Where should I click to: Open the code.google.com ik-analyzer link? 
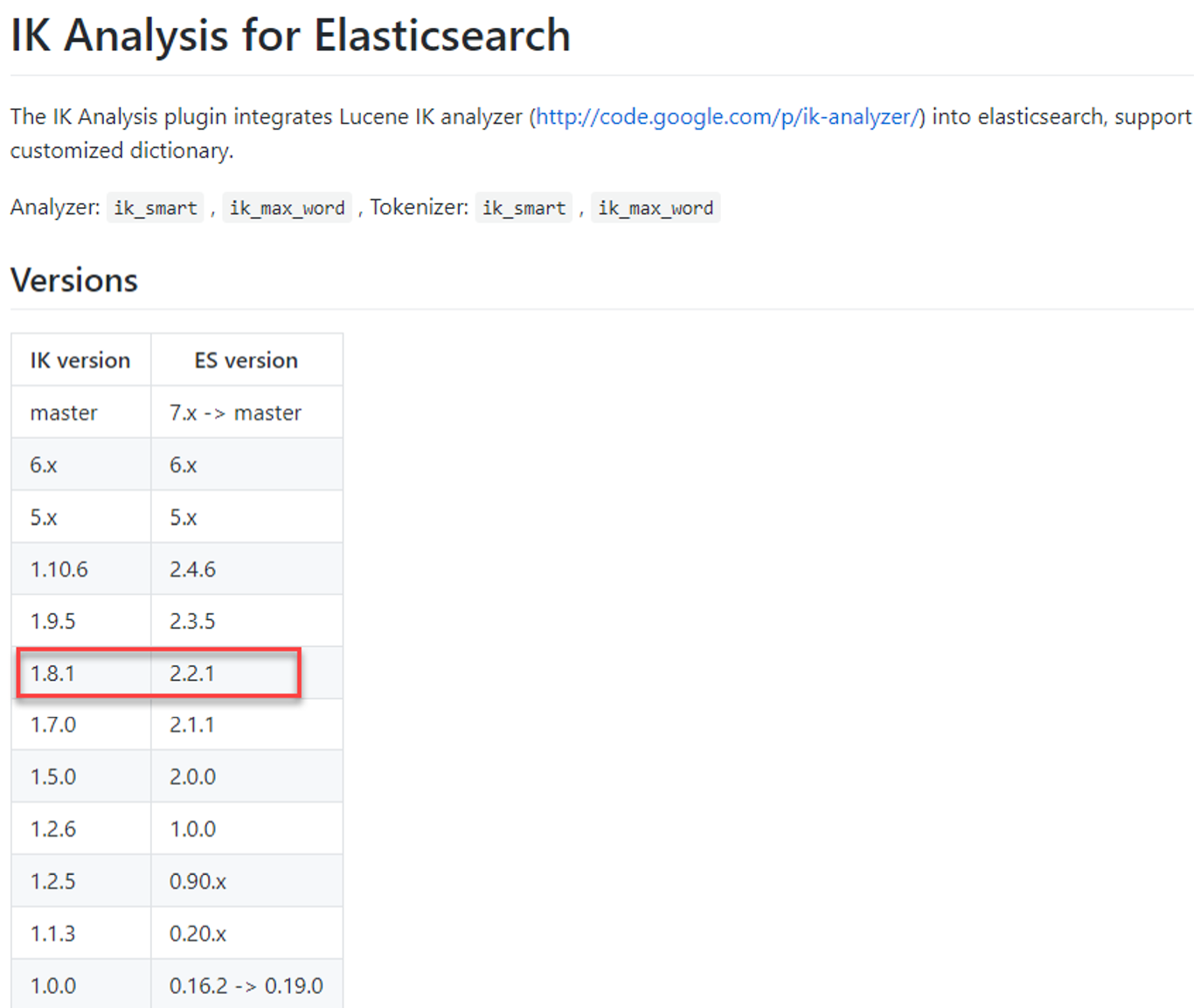coord(727,116)
